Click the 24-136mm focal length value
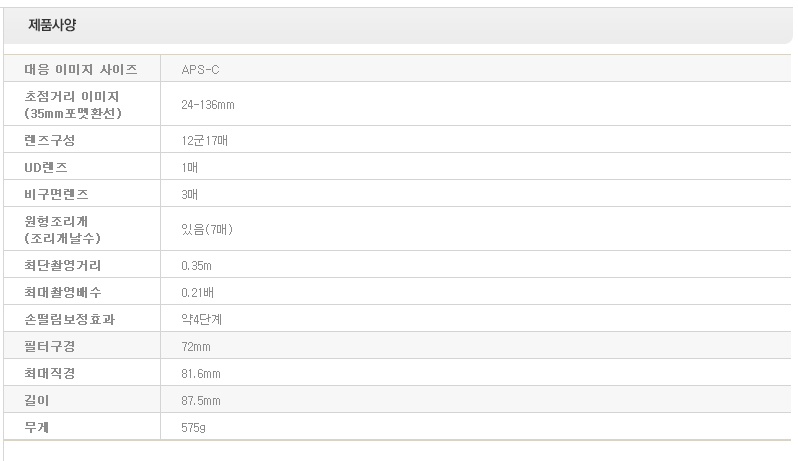Image resolution: width=798 pixels, height=461 pixels. click(x=208, y=105)
